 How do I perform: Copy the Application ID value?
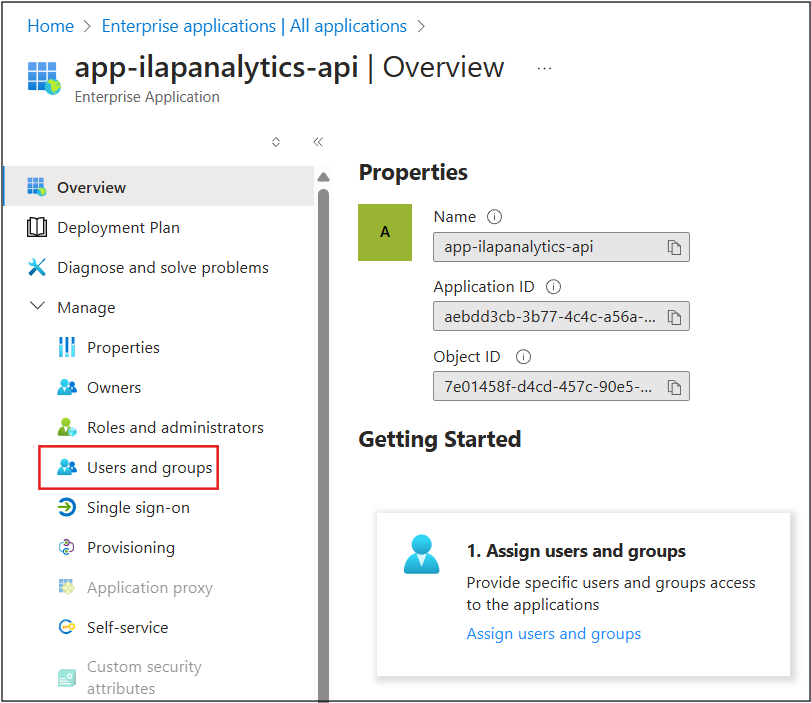click(674, 317)
